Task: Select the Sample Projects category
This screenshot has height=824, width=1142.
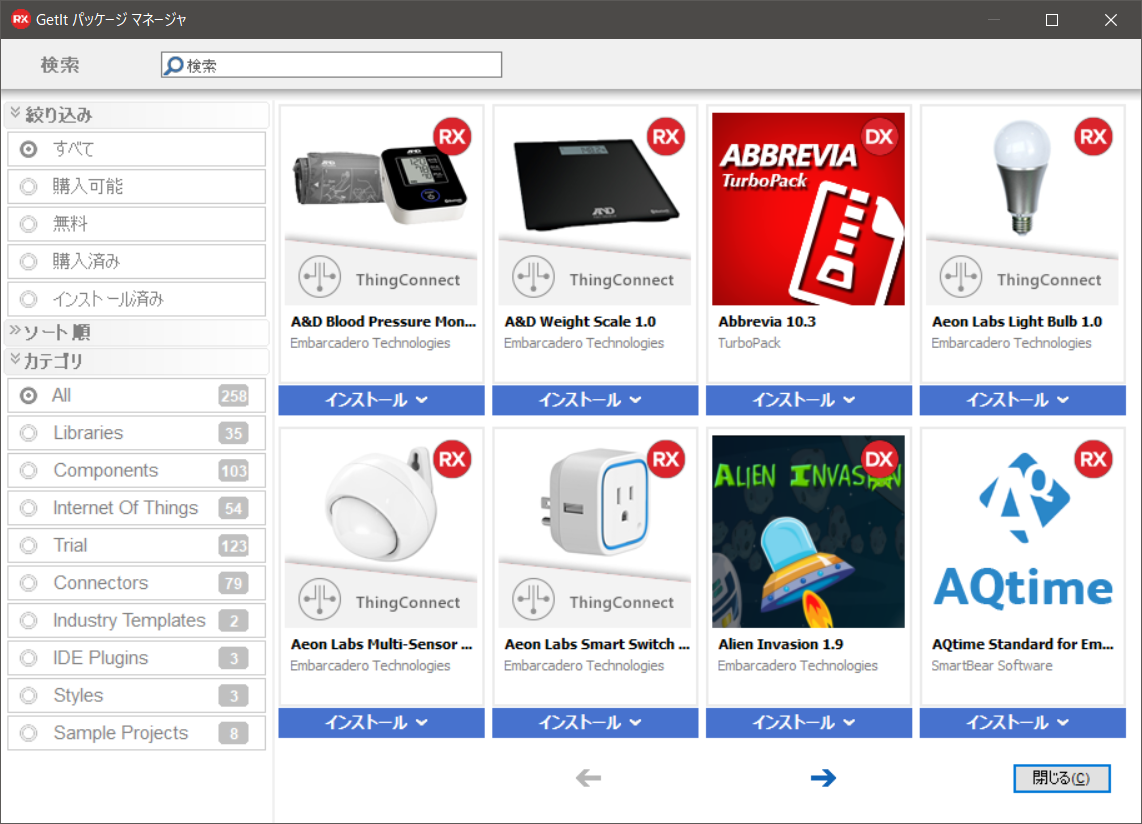Action: [x=136, y=733]
